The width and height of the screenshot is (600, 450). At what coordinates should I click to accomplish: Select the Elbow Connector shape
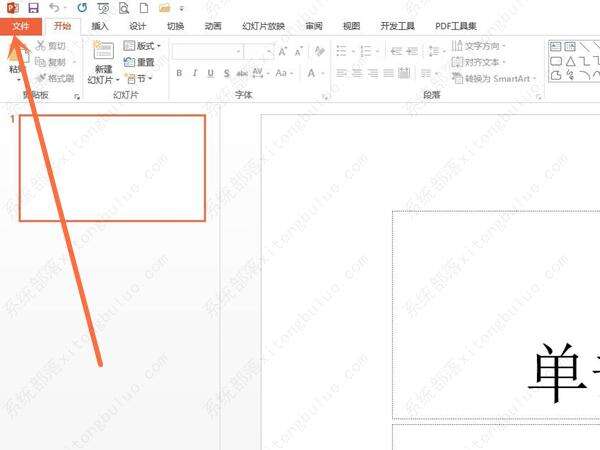(584, 61)
